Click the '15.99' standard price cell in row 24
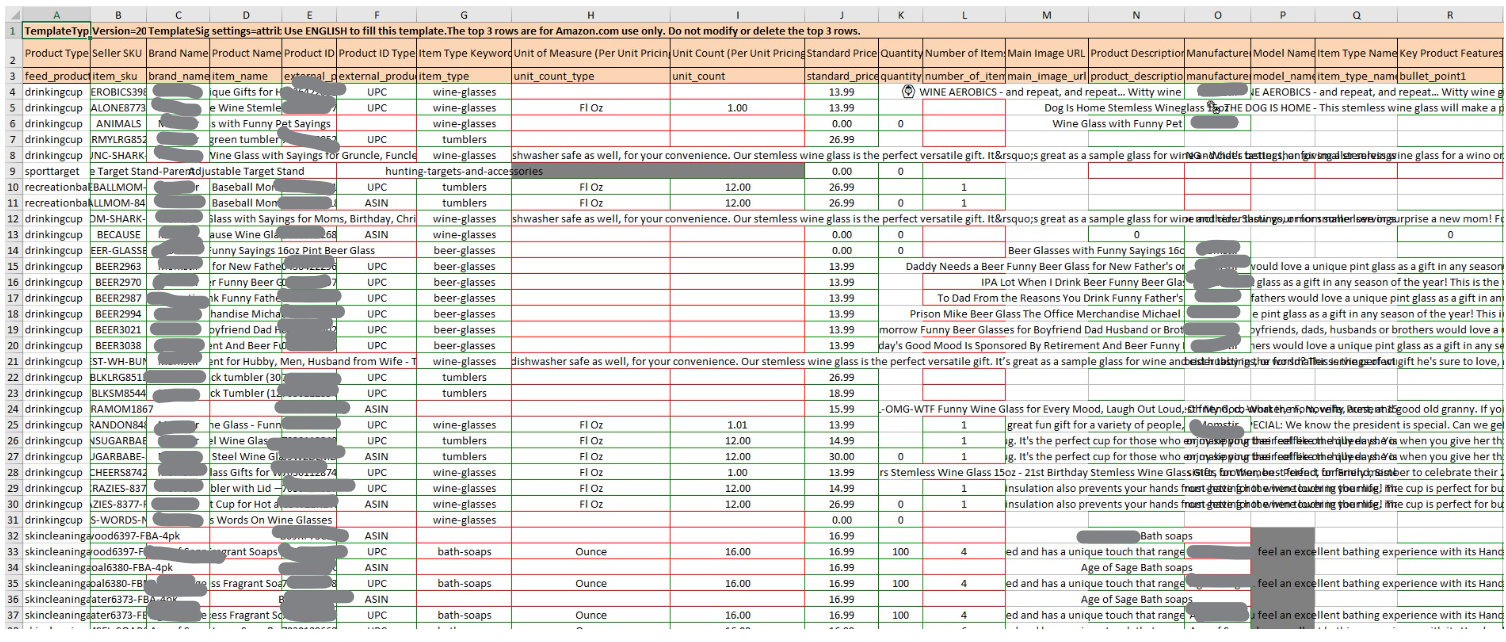Screen dimensions: 1506x642 click(x=842, y=409)
